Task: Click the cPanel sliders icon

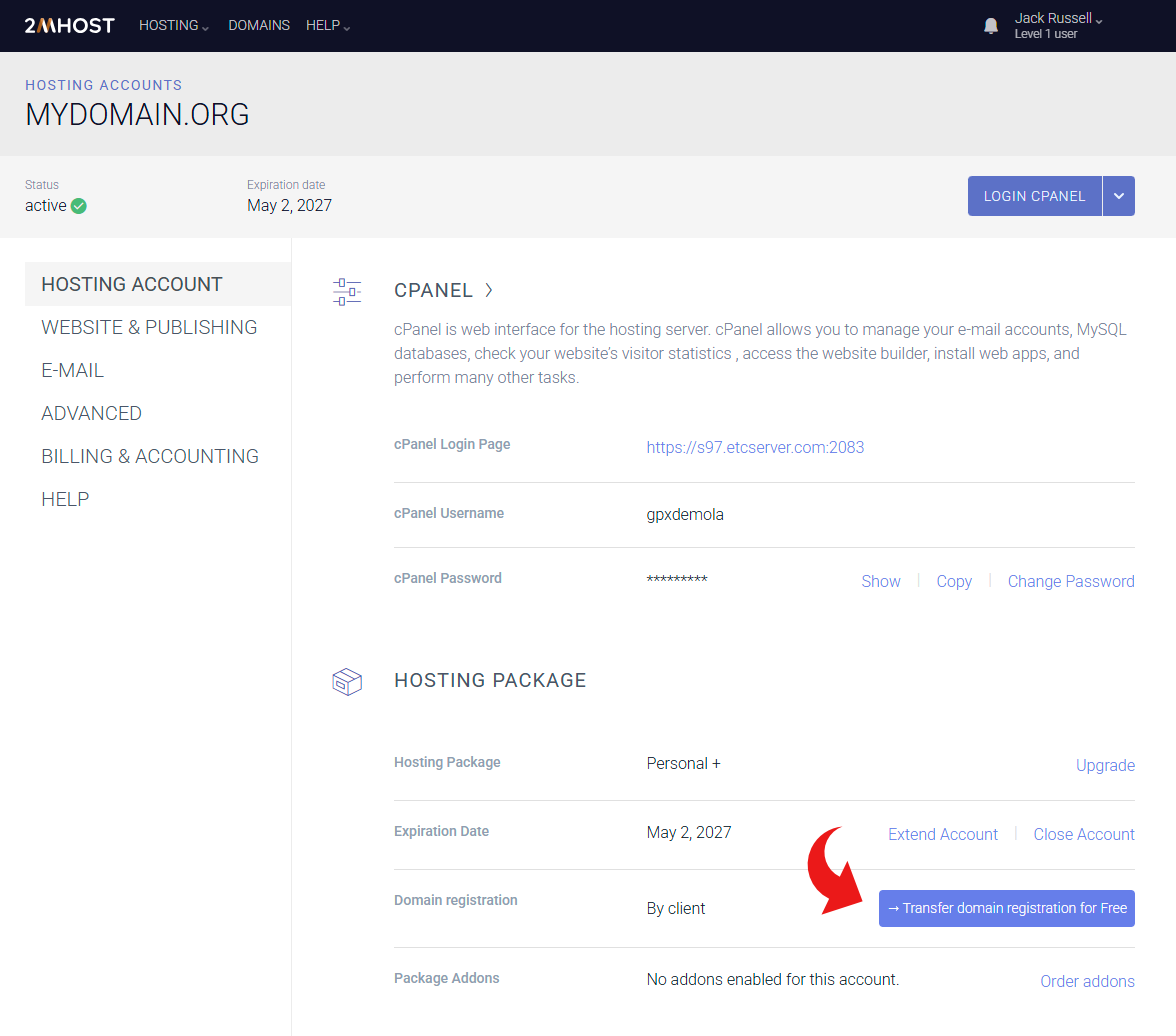Action: coord(347,291)
